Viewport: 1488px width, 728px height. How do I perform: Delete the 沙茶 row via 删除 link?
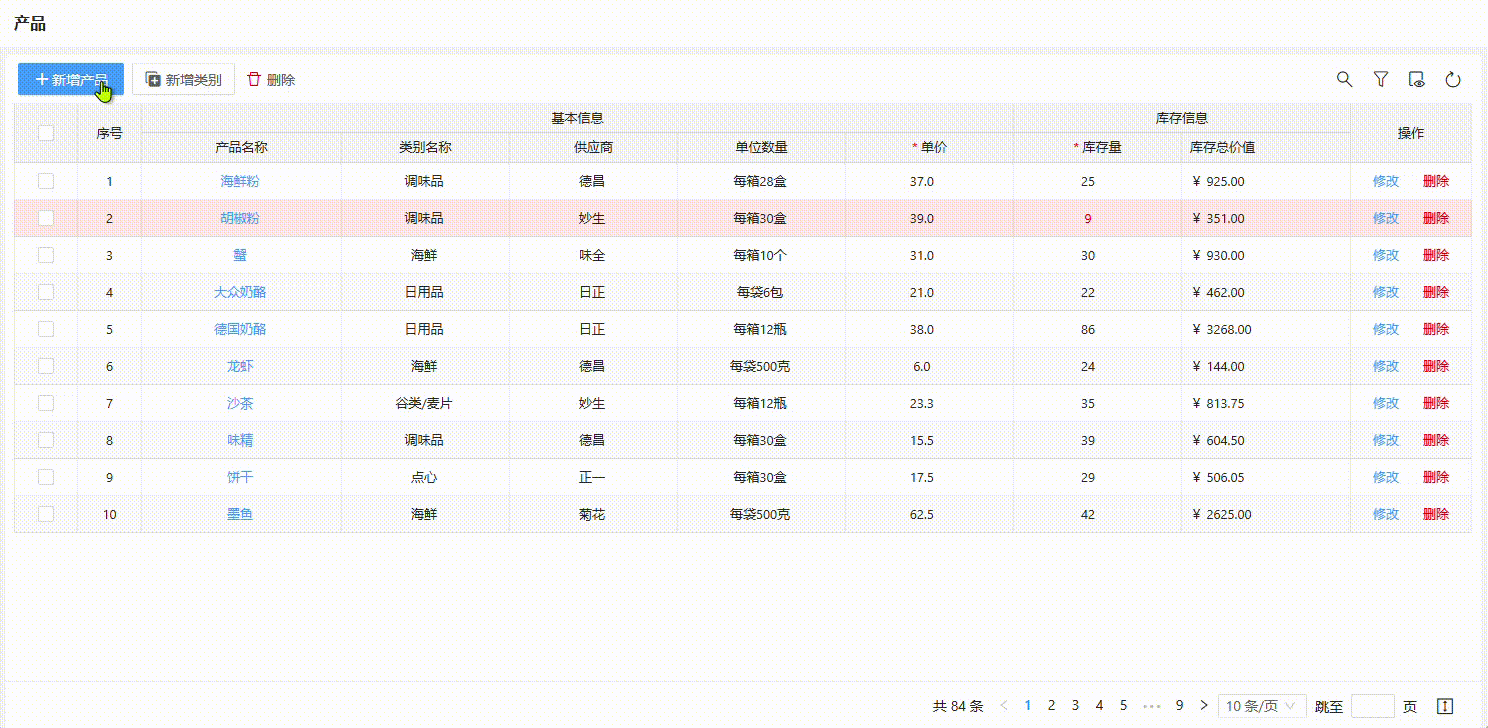[1435, 403]
